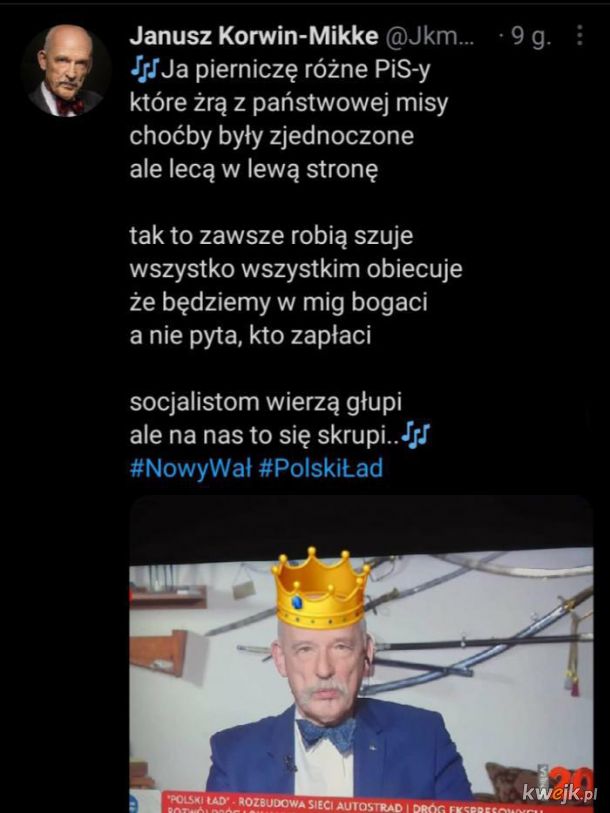Screen dimensions: 610x813
Task: Open the attached TV screenshot image
Action: [x=361, y=654]
